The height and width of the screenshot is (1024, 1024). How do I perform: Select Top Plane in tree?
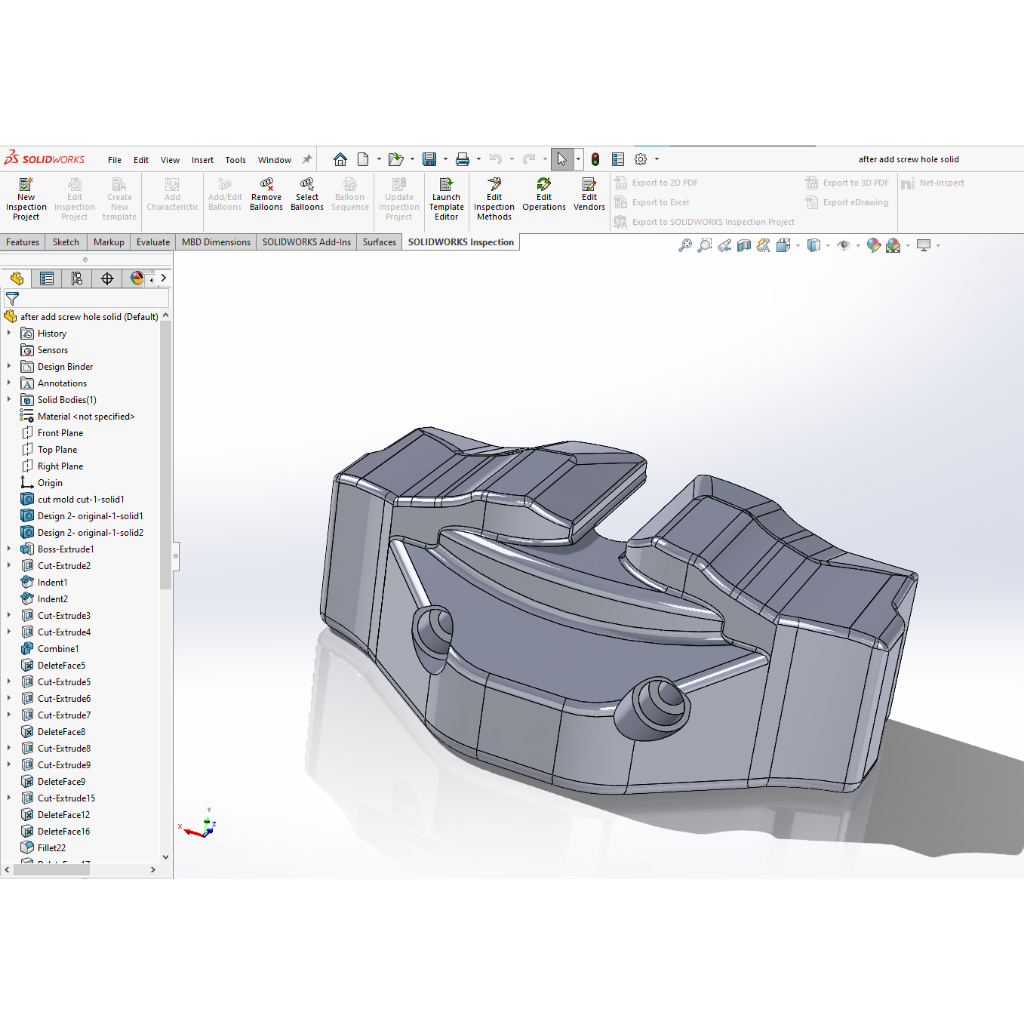pos(57,449)
